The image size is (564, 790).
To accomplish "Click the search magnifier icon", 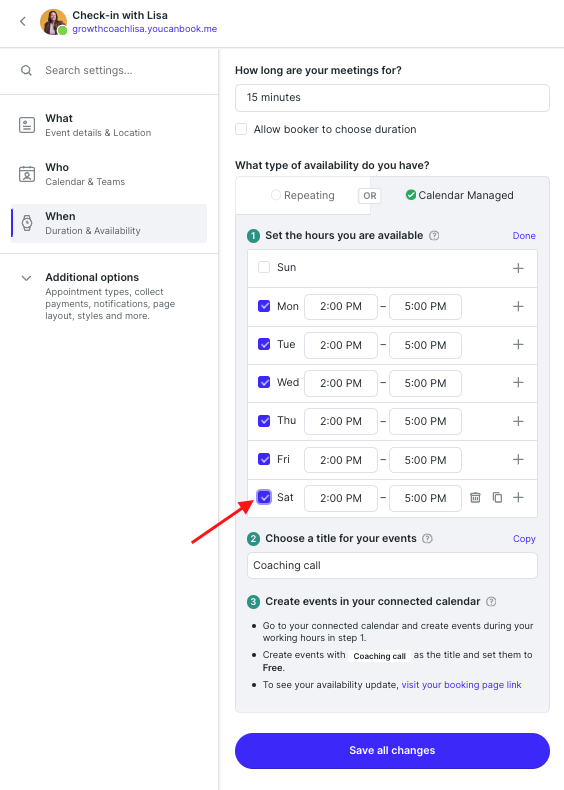I will pyautogui.click(x=26, y=71).
